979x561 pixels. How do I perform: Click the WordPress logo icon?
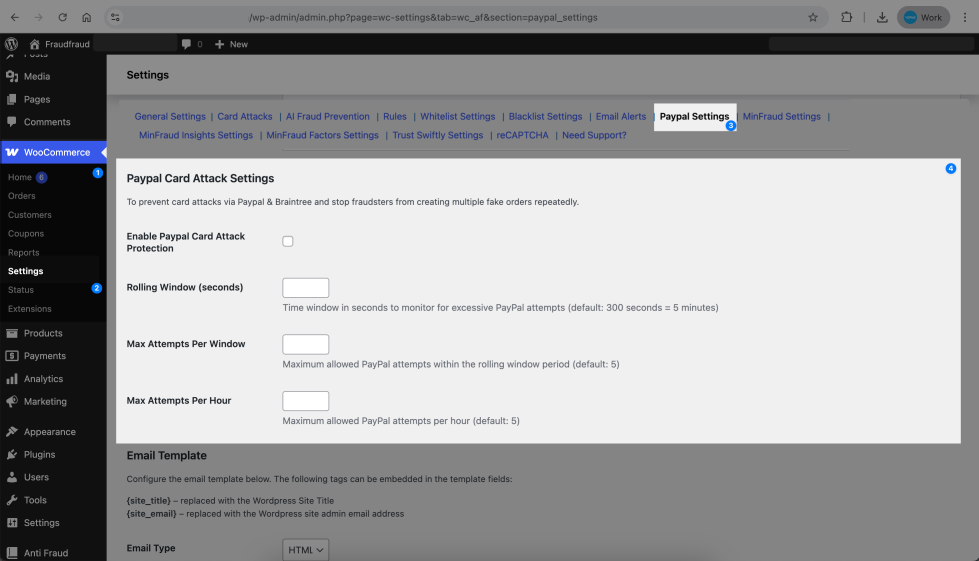[x=11, y=44]
